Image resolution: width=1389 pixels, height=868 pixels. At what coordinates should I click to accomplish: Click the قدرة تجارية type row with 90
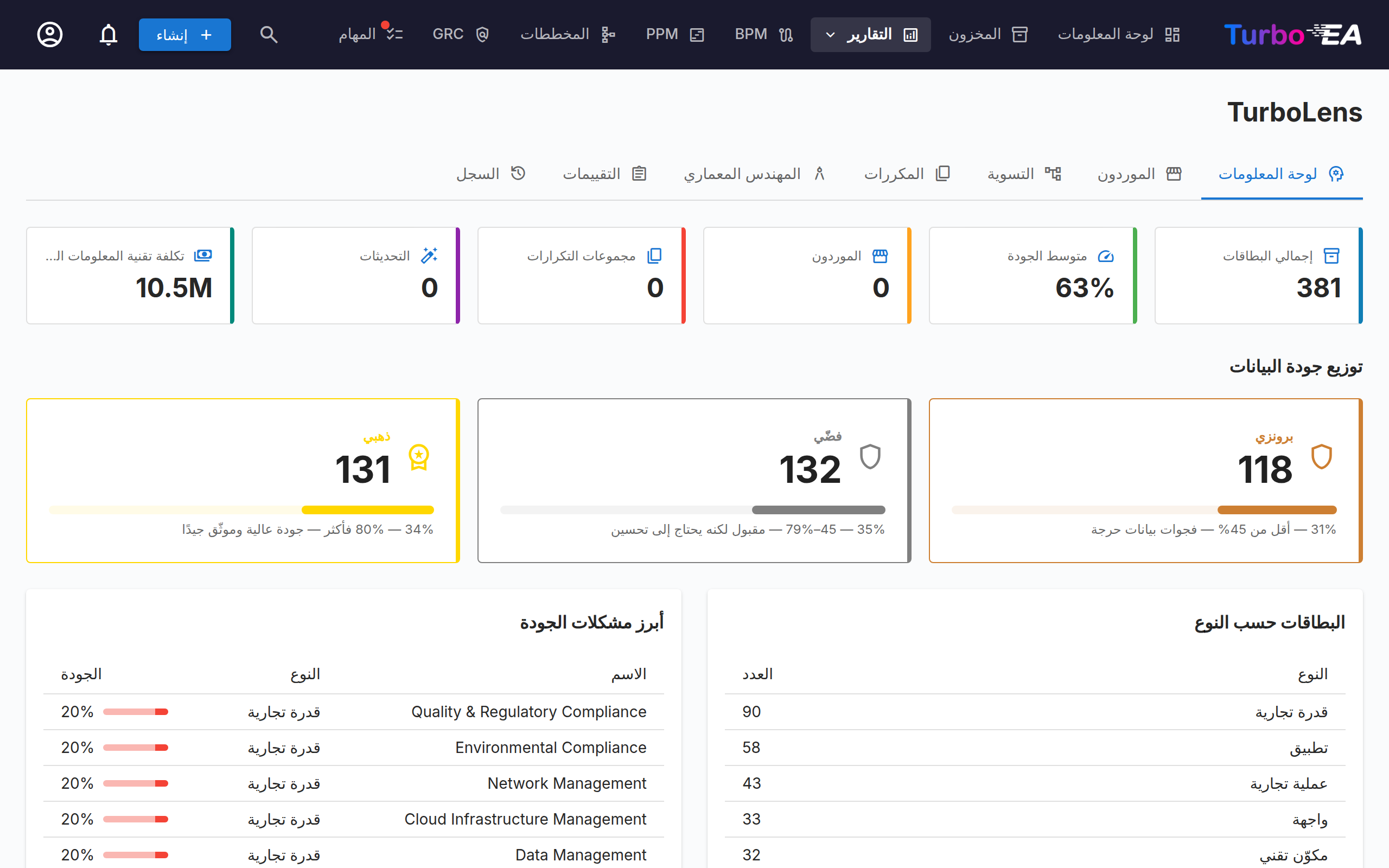pyautogui.click(x=1035, y=712)
